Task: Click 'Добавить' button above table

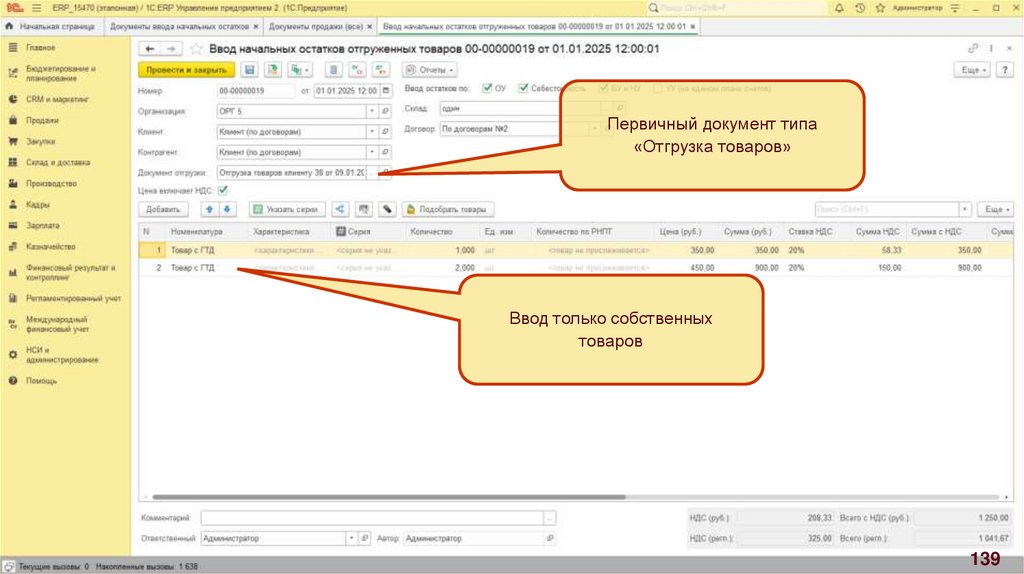Action: pos(163,210)
